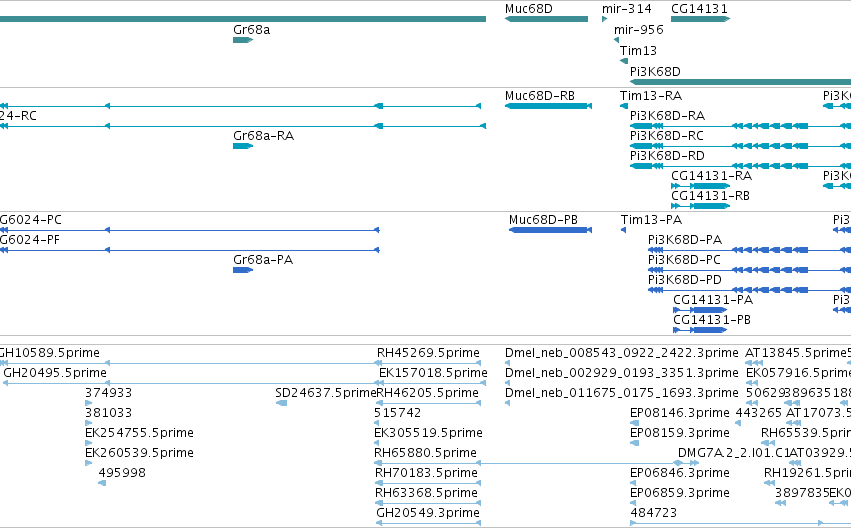Select the SD24637.5prime EST
The width and height of the screenshot is (851, 528).
click(326, 393)
